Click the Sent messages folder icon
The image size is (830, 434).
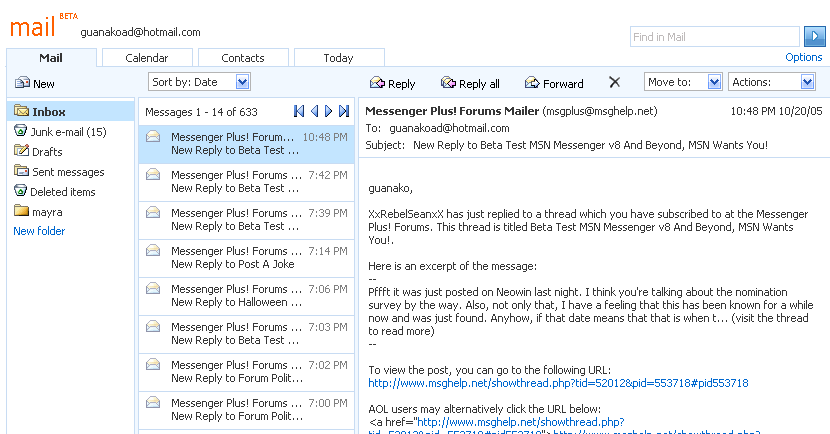click(x=22, y=170)
